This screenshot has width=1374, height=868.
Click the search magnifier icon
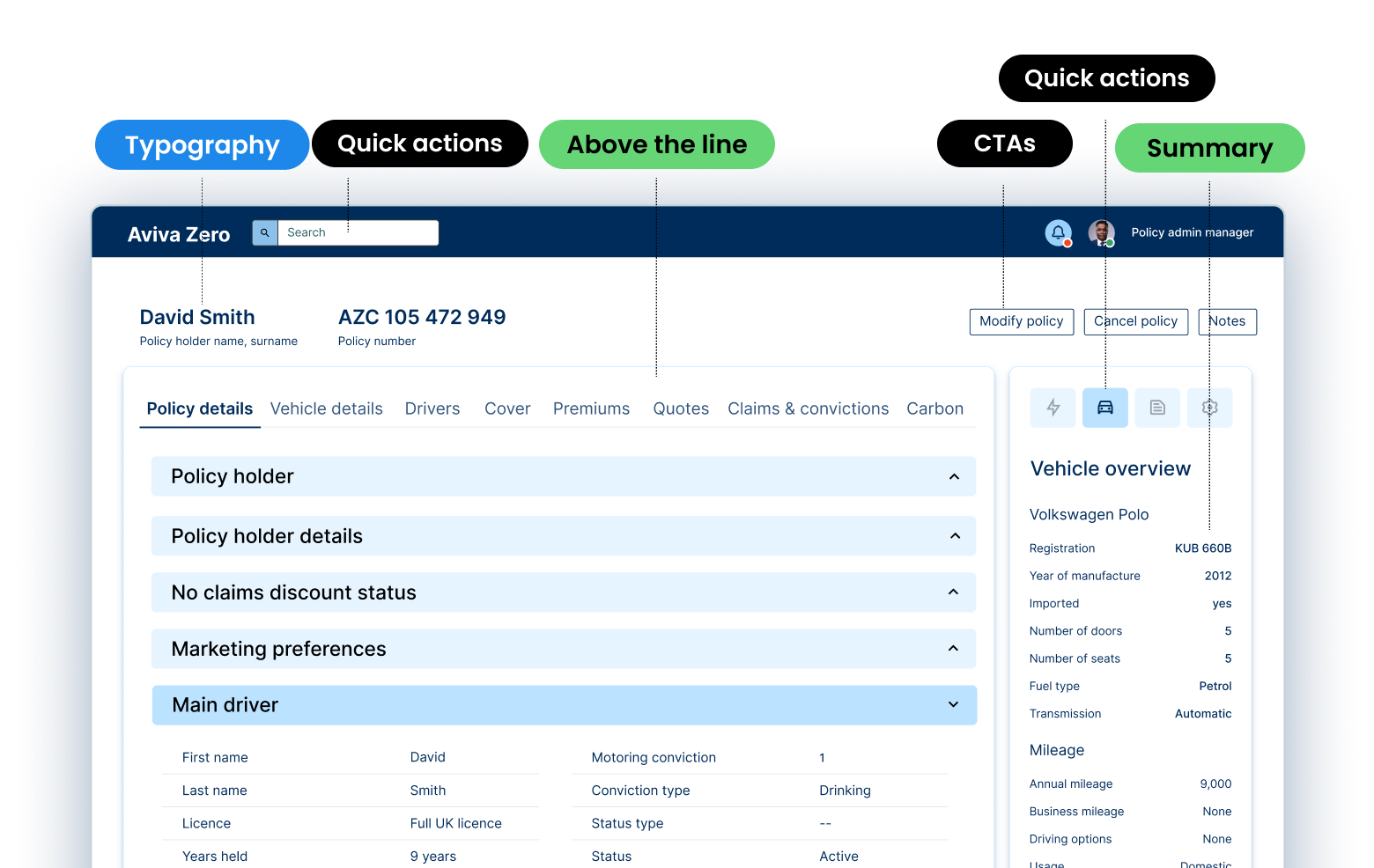[264, 232]
